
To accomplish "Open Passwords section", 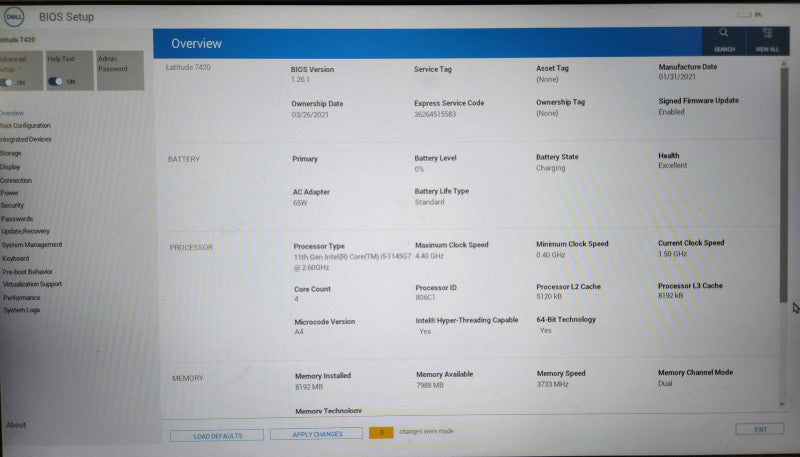I will [x=17, y=219].
